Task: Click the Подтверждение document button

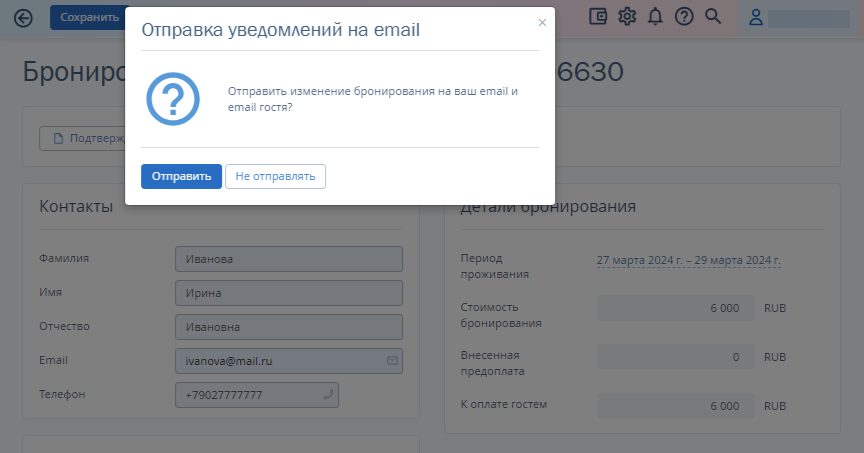Action: point(83,138)
